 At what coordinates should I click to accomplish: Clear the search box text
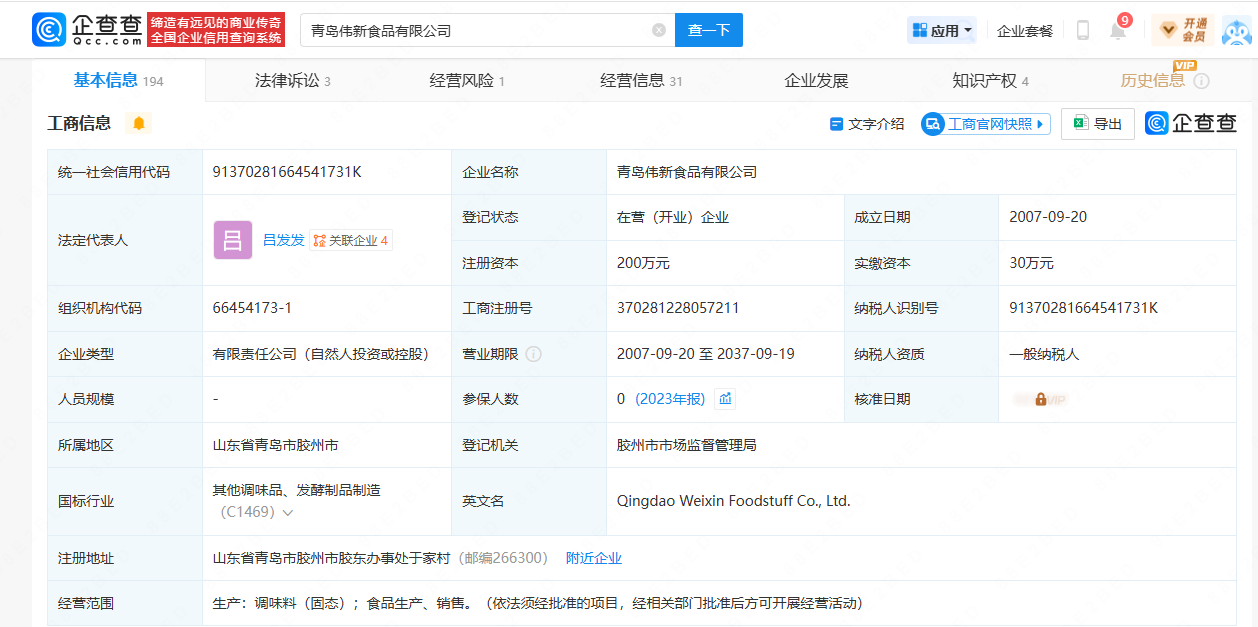pos(659,30)
